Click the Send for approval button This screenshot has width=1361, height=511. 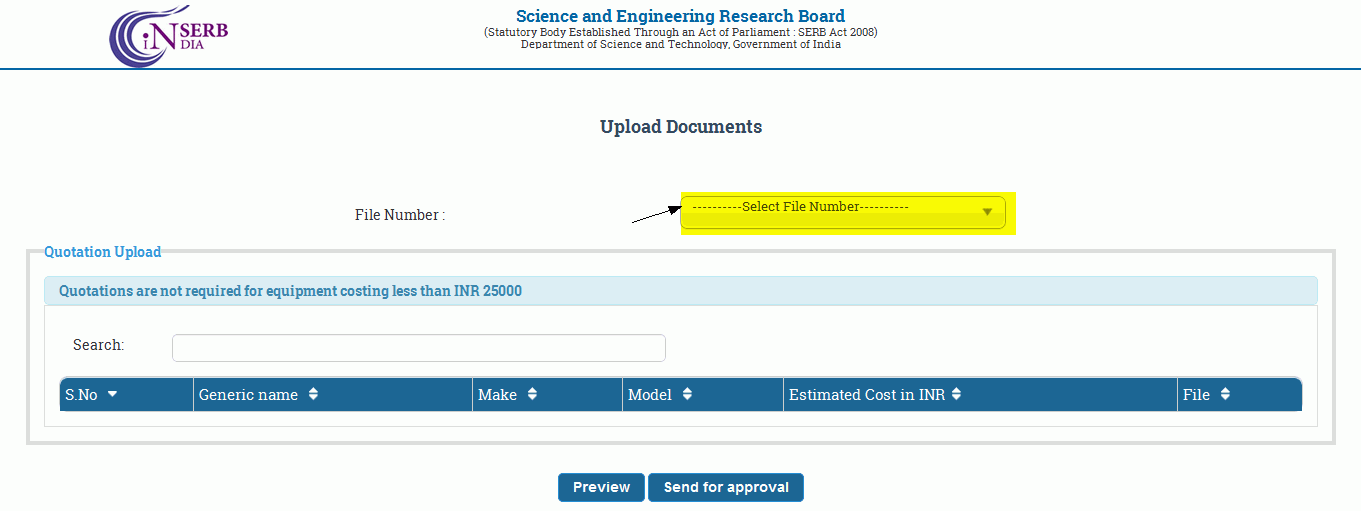pyautogui.click(x=726, y=488)
